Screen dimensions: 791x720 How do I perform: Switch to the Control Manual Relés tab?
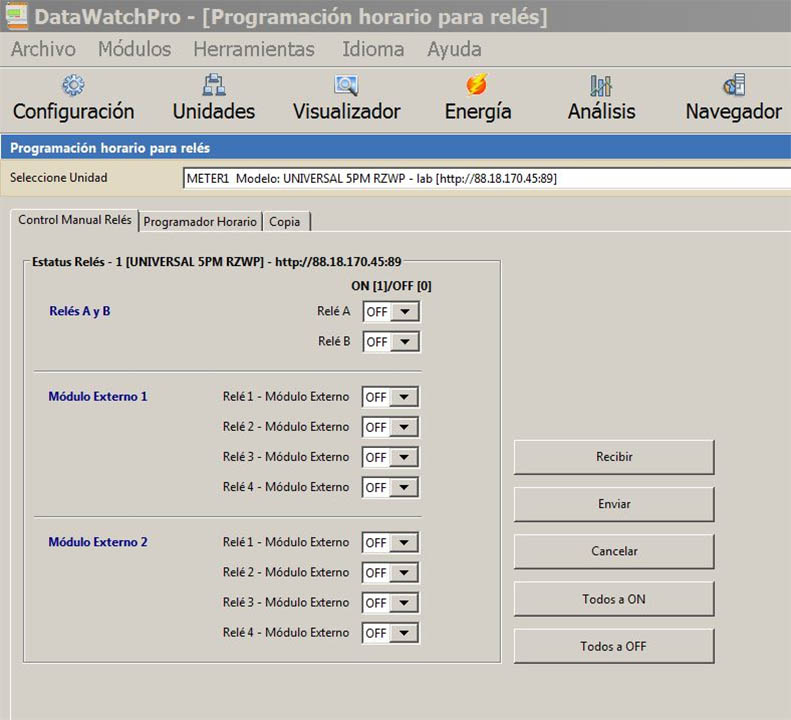pyautogui.click(x=75, y=220)
